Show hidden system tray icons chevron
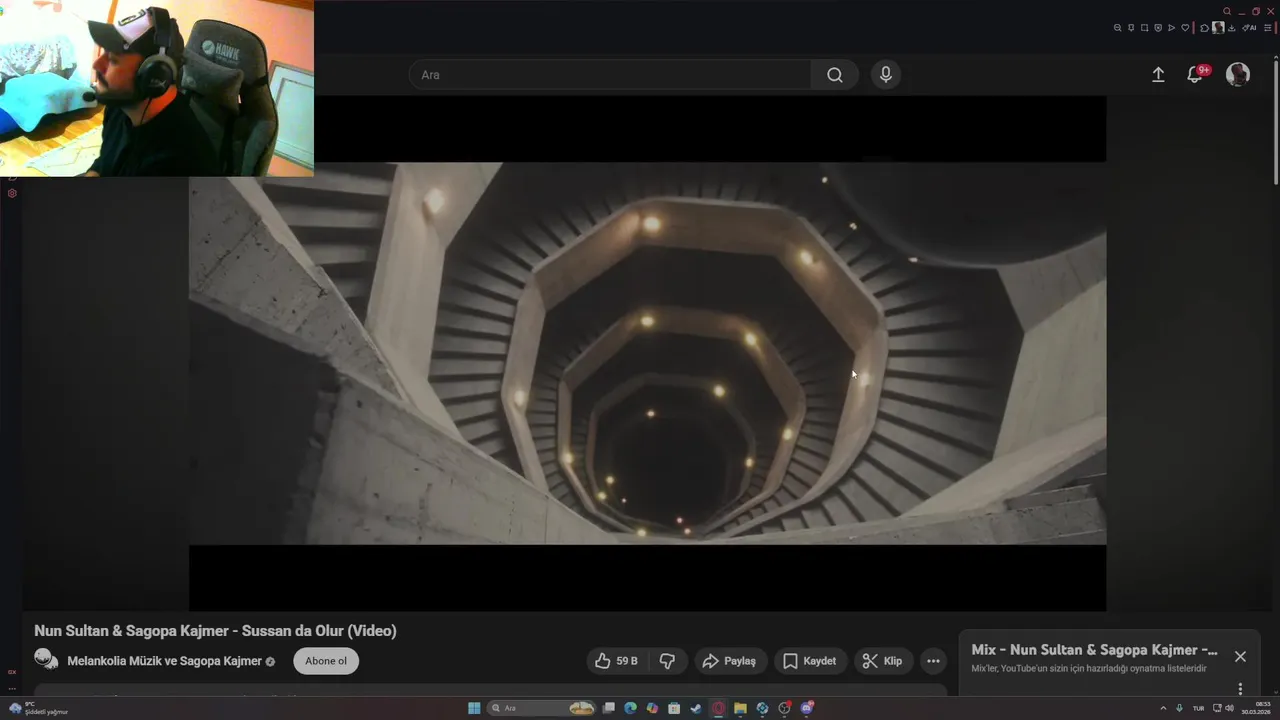Screen dimensions: 1280x720 click(1163, 708)
